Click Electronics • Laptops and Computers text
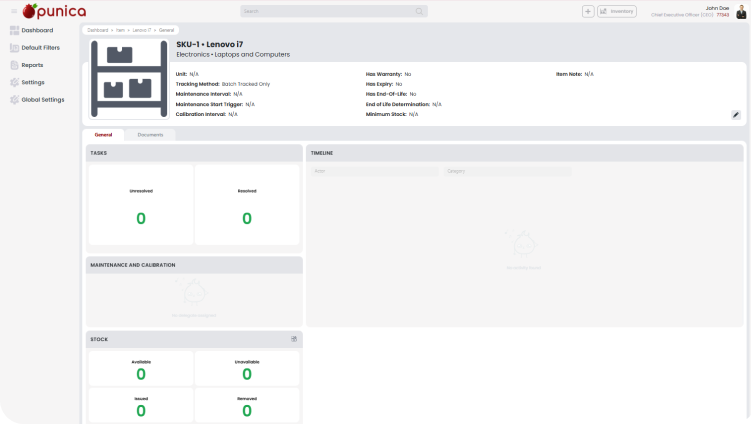Viewport: 751px width, 424px height. pyautogui.click(x=233, y=55)
